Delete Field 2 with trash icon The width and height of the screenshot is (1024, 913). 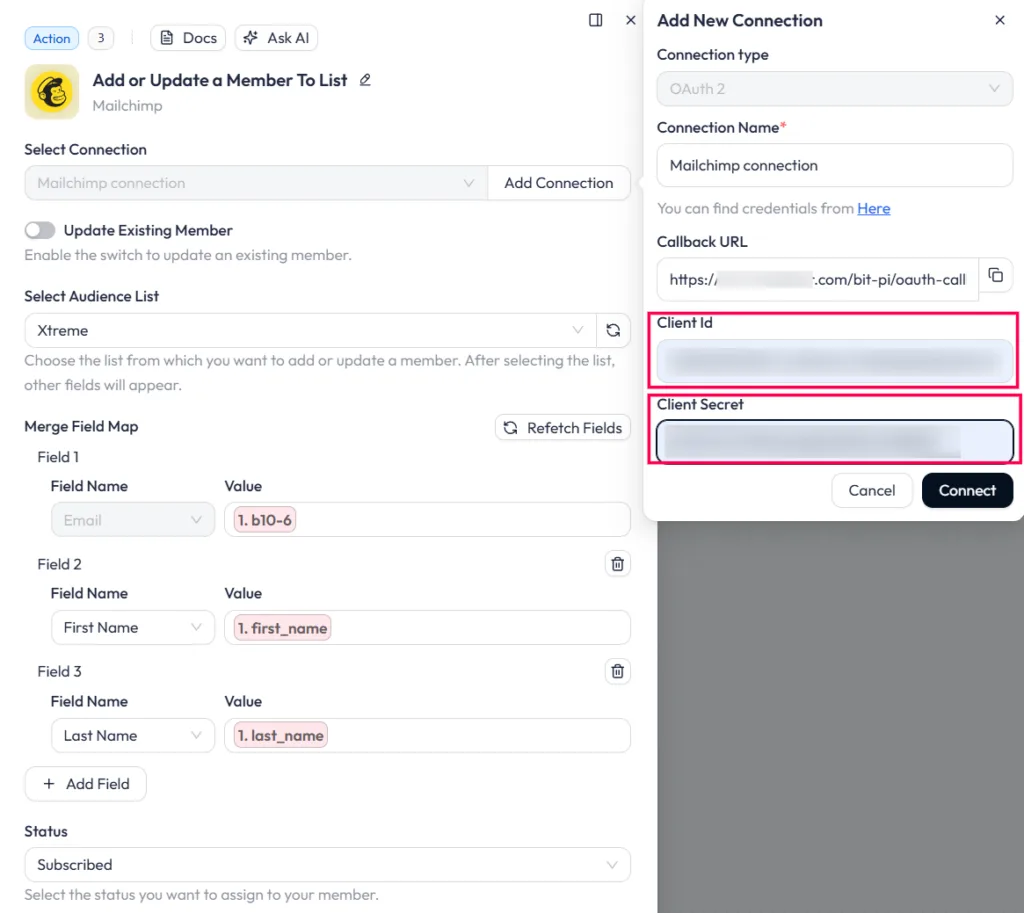(617, 564)
